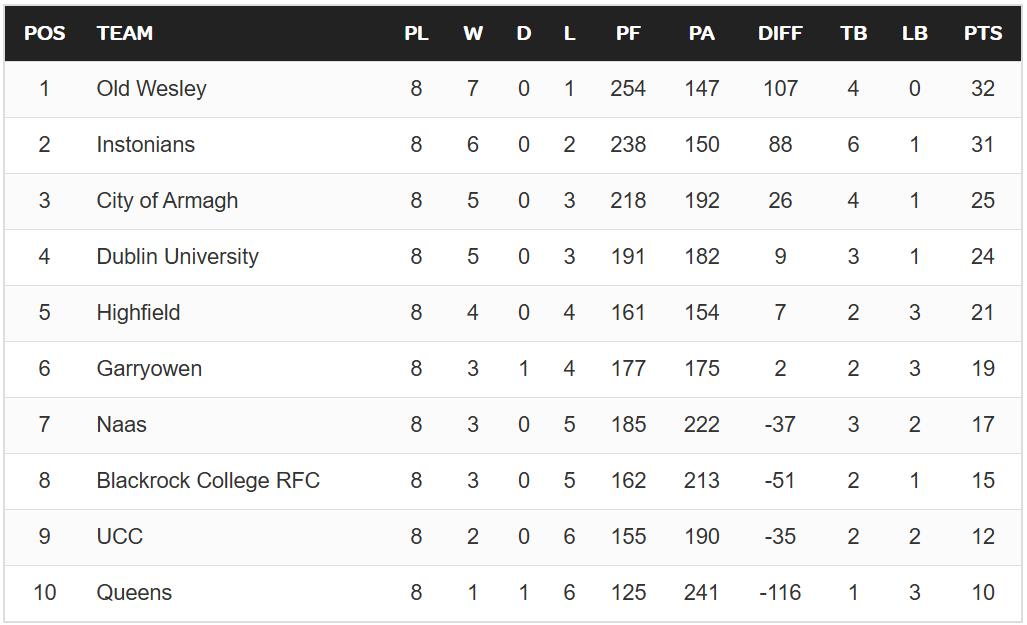The width and height of the screenshot is (1027, 625).
Task: Click the City of Armagh team name
Action: point(167,200)
